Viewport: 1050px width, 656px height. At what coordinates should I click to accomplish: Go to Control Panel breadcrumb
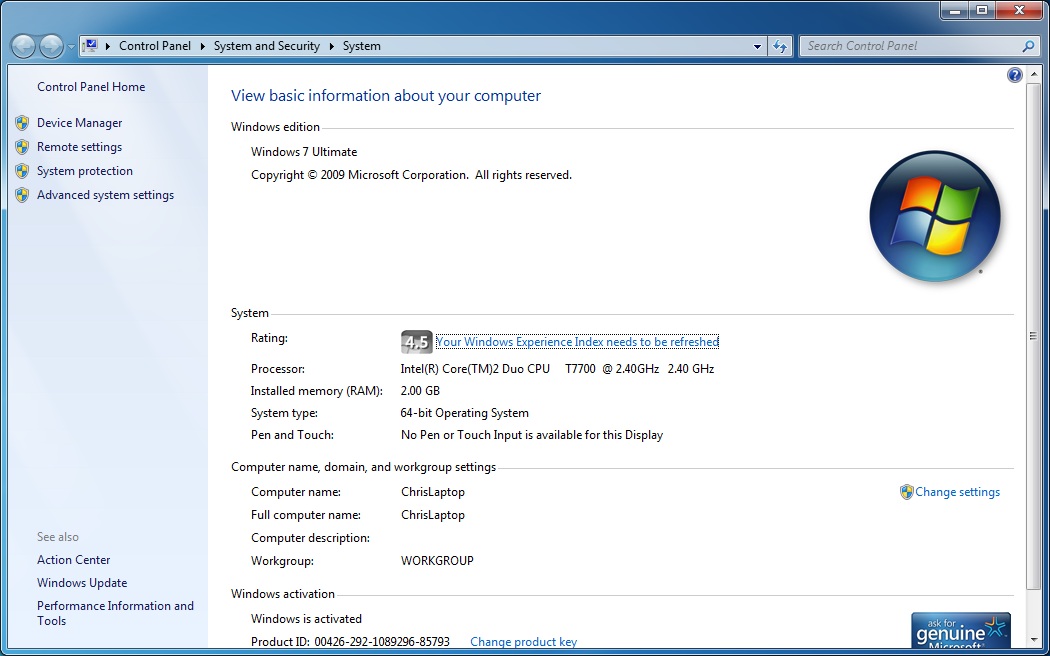(155, 46)
